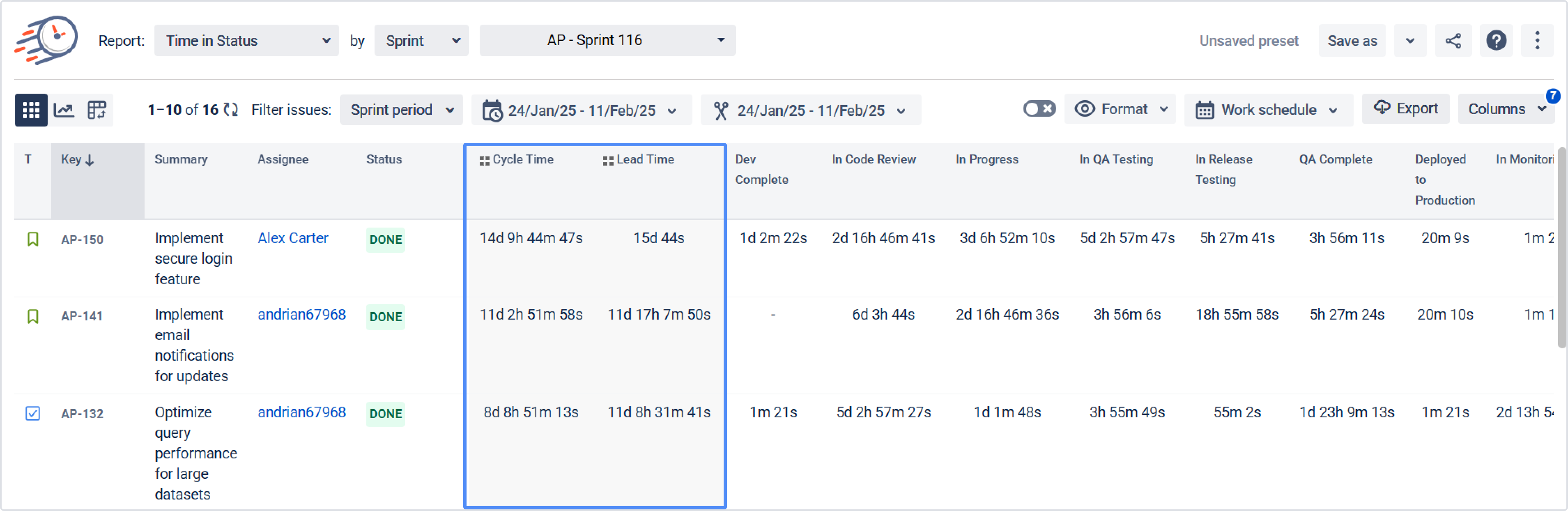The height and width of the screenshot is (511, 1568).
Task: Click the share preset icon
Action: [1453, 41]
